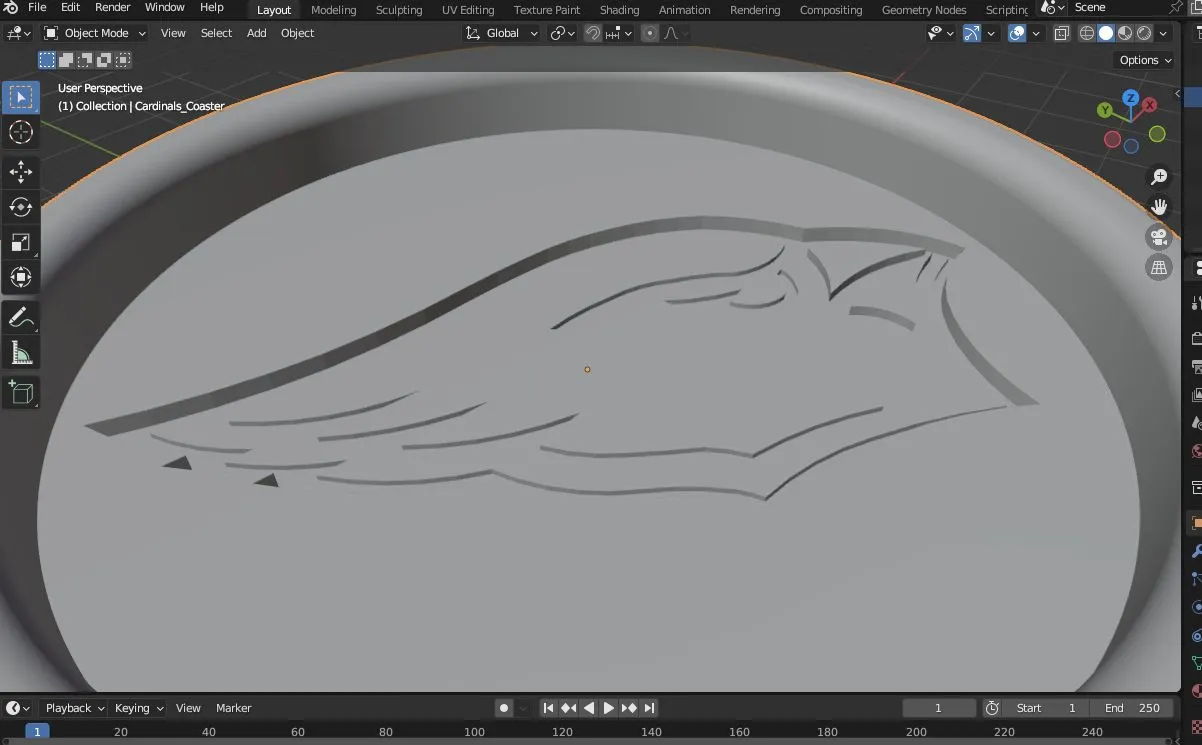Open the Sculpting workspace tab
Screen dimensions: 1202x745
click(399, 10)
